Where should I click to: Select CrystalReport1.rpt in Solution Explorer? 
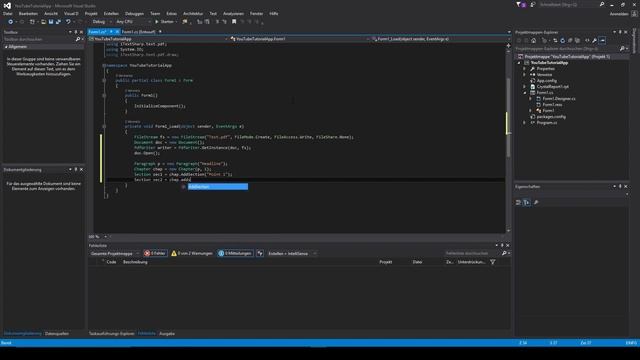[x=552, y=87]
